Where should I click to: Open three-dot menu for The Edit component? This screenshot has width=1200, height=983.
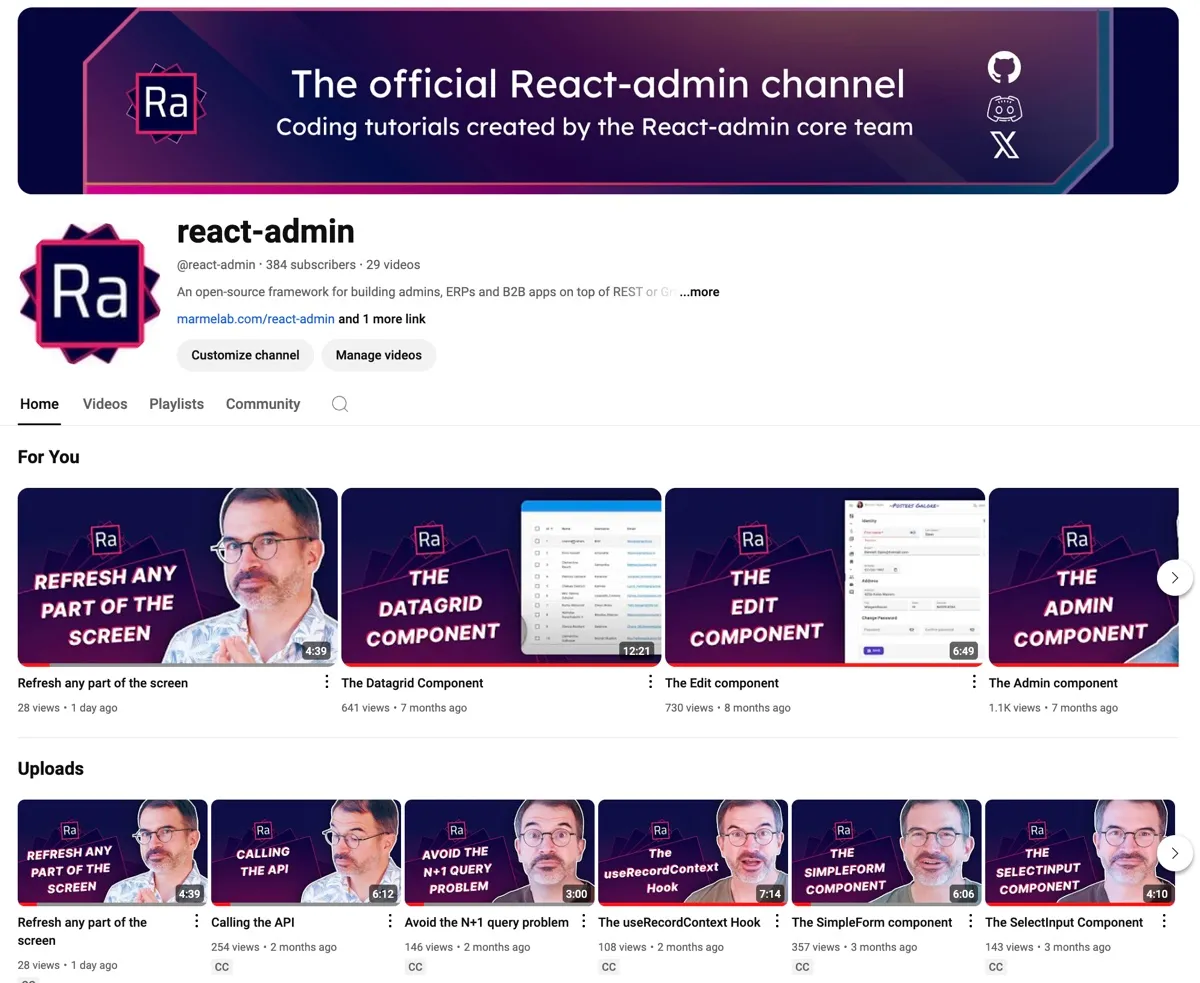(974, 682)
